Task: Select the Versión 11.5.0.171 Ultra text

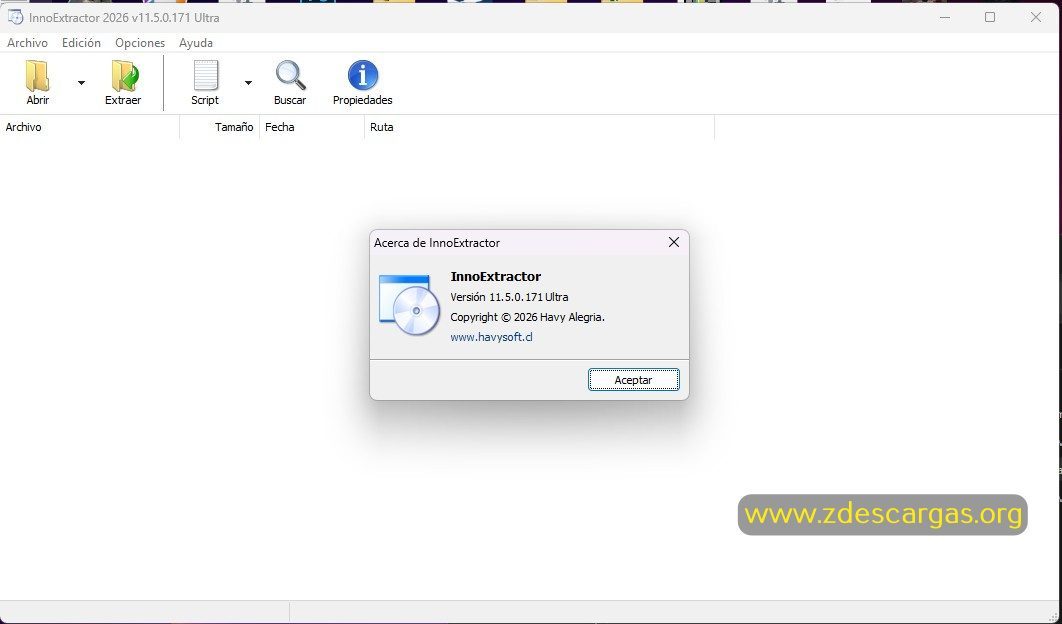Action: pos(509,297)
